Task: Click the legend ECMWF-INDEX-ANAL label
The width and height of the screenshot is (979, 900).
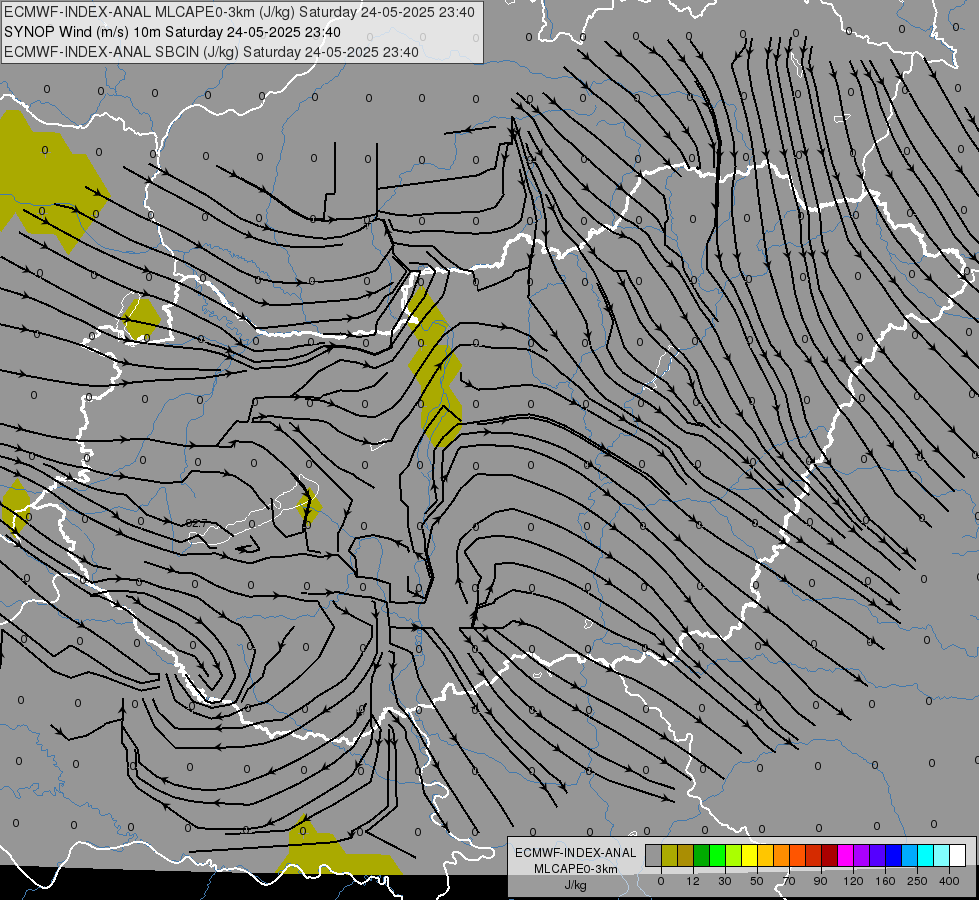Action: pos(576,853)
